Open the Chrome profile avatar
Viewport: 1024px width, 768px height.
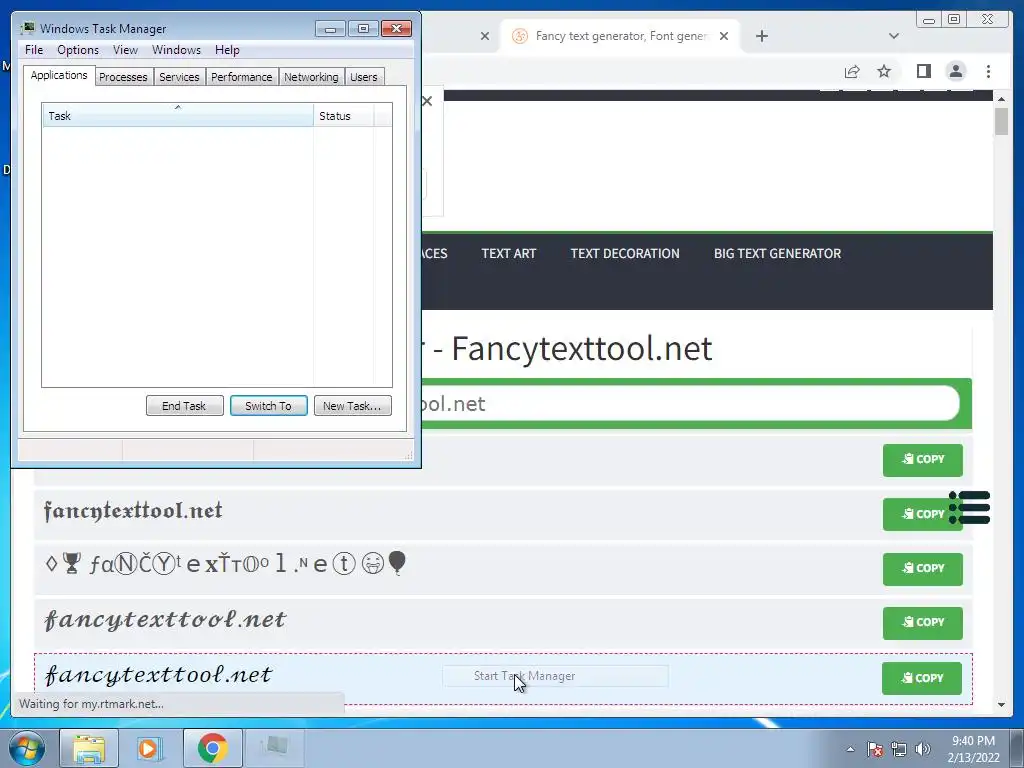[x=955, y=71]
